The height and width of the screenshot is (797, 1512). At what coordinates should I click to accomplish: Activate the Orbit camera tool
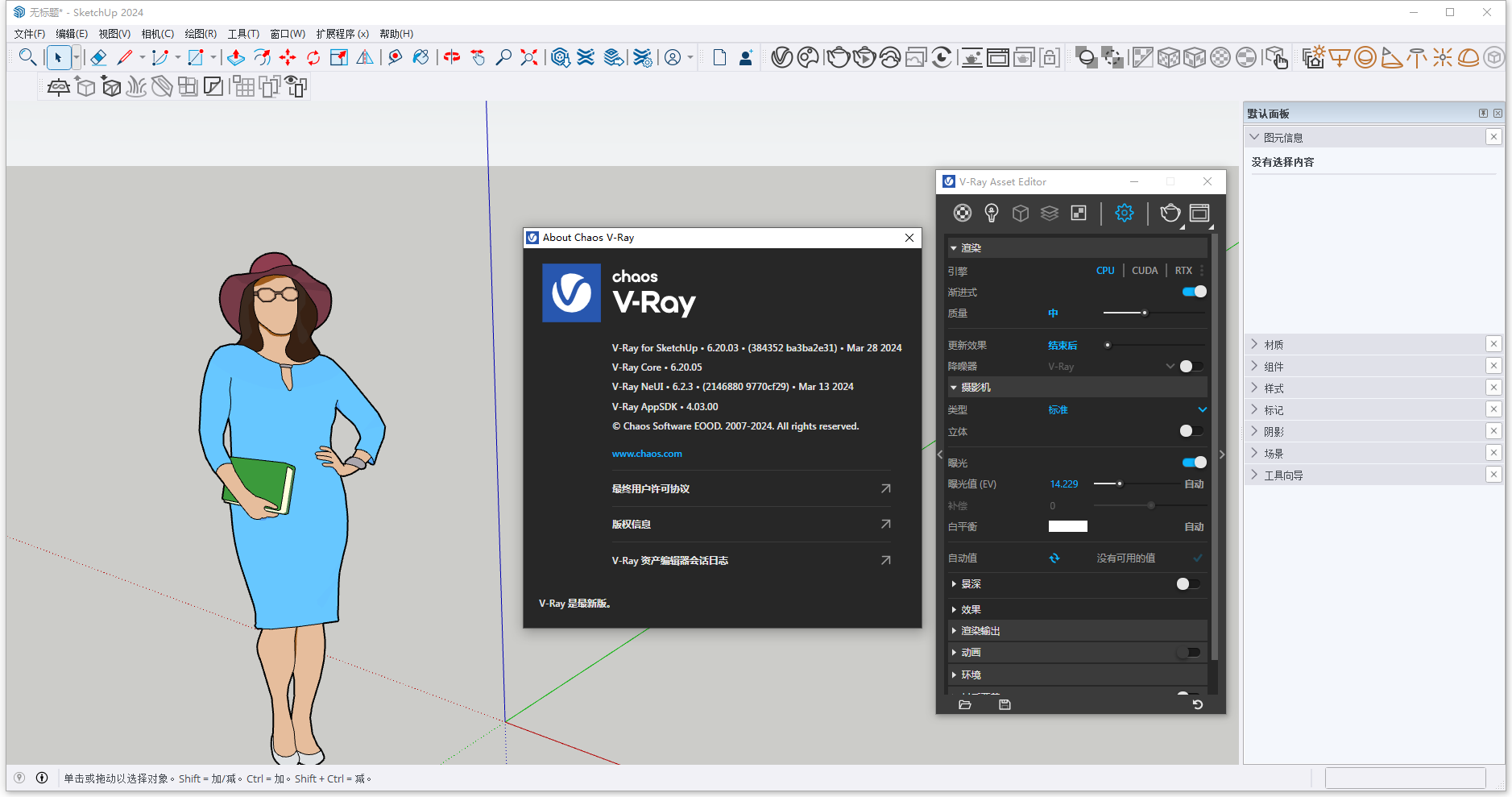click(452, 57)
